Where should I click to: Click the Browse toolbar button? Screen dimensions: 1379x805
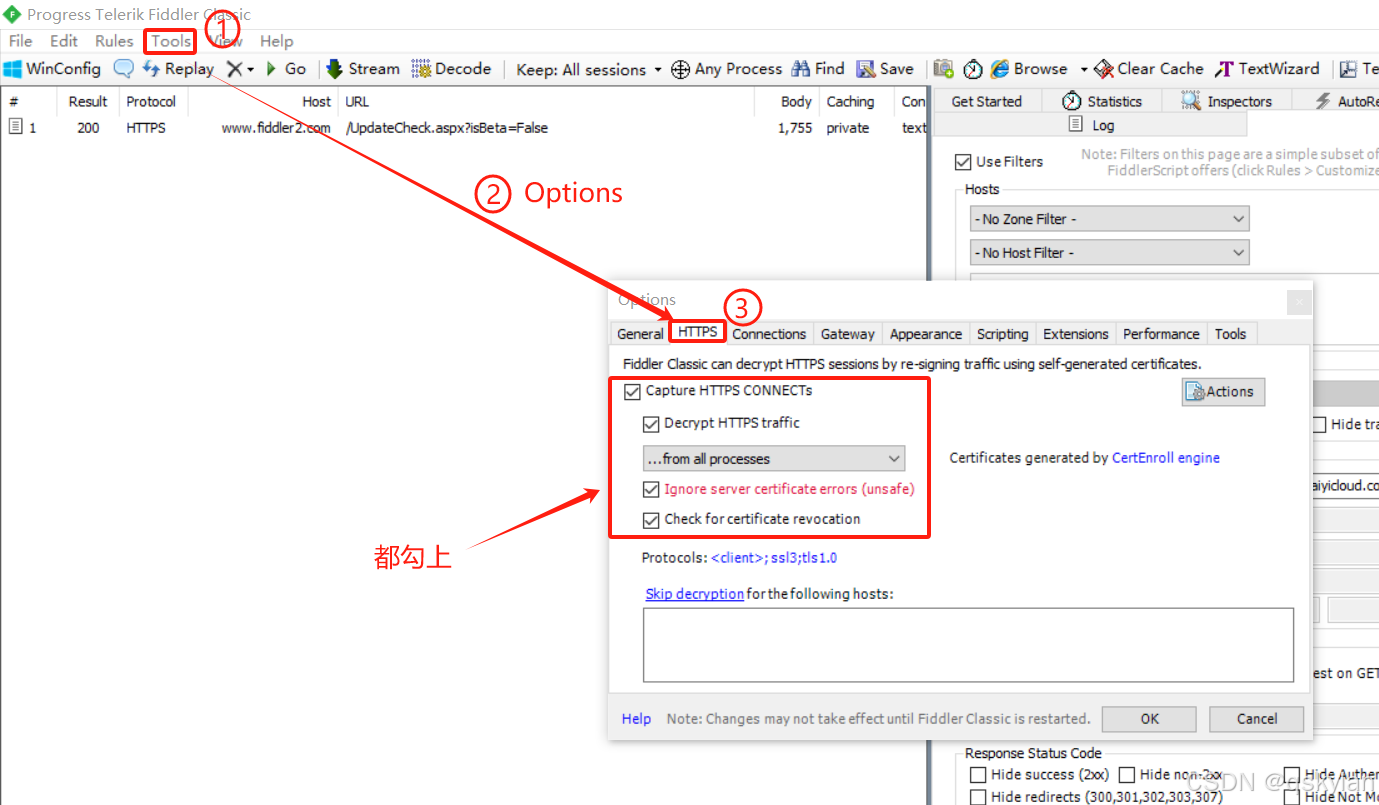coord(1029,69)
